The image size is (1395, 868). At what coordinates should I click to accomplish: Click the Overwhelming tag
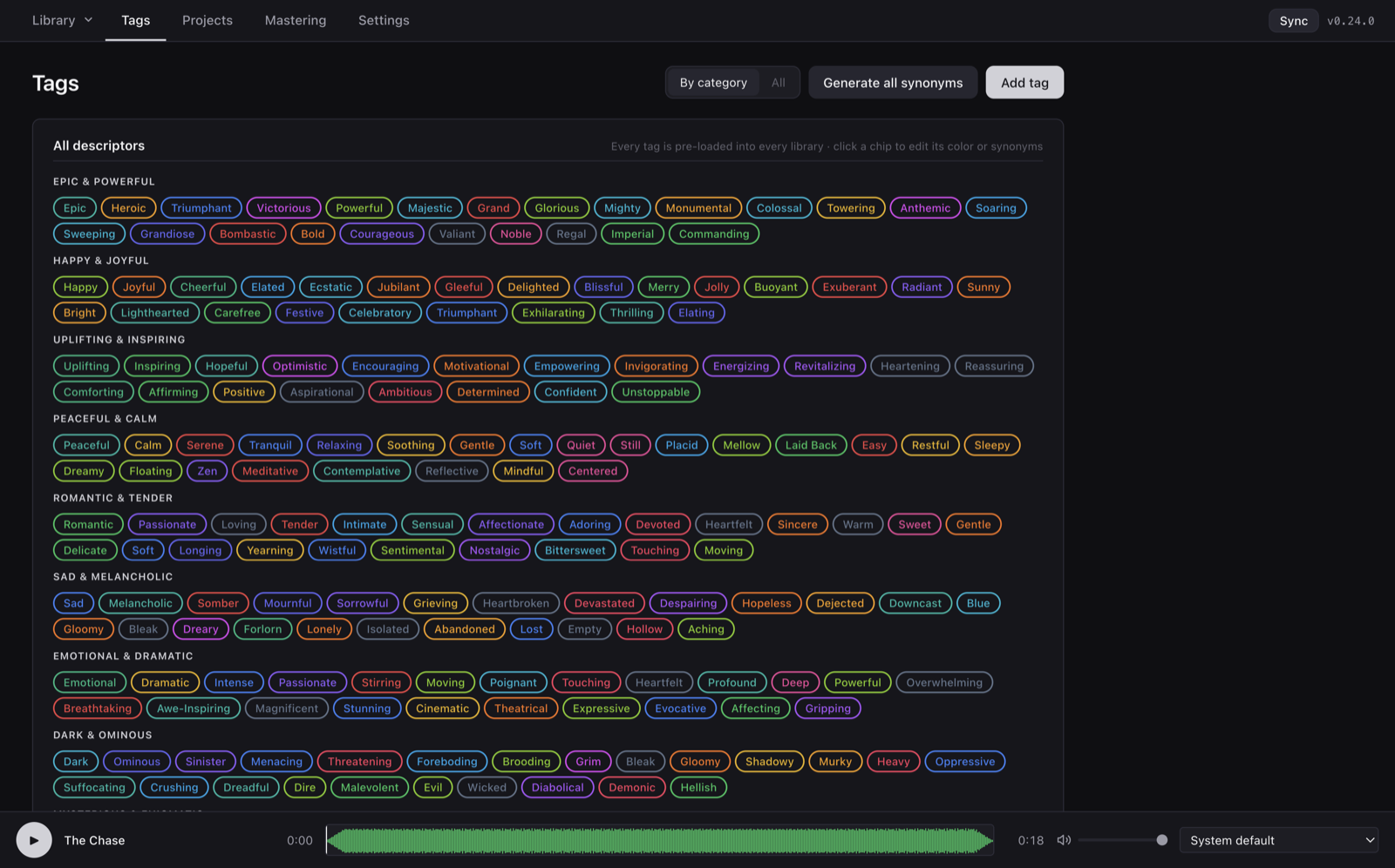pyautogui.click(x=944, y=682)
